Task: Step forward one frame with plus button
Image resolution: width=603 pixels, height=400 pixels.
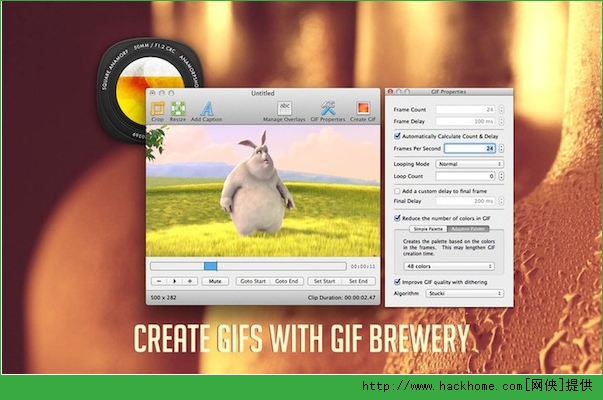Action: click(x=190, y=281)
